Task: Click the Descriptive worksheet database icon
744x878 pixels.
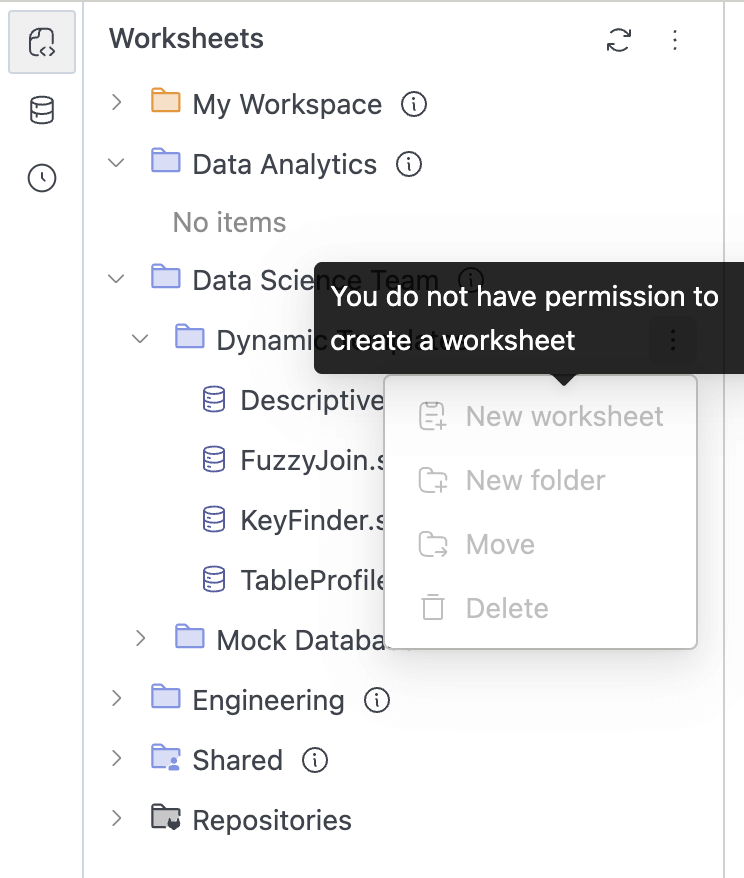Action: pos(214,399)
